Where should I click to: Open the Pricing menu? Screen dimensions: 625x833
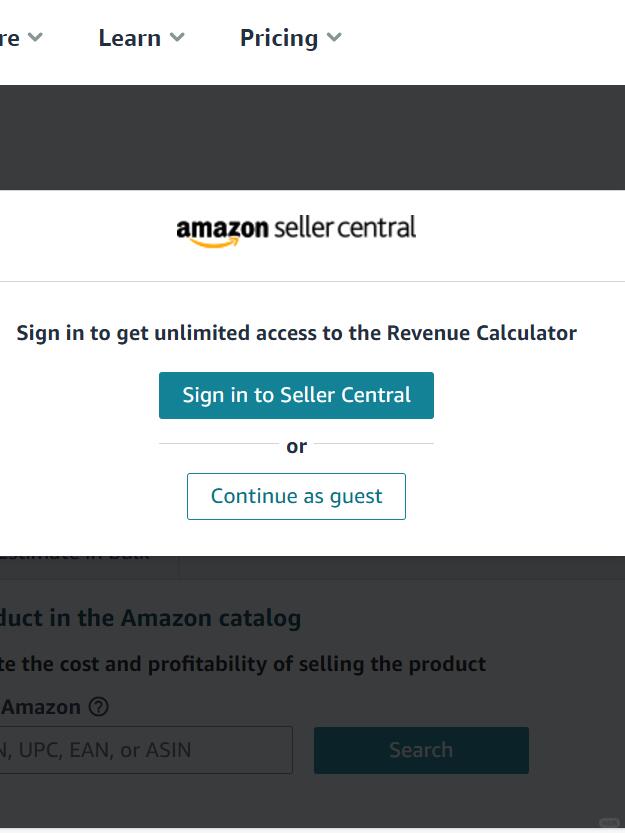pyautogui.click(x=279, y=38)
